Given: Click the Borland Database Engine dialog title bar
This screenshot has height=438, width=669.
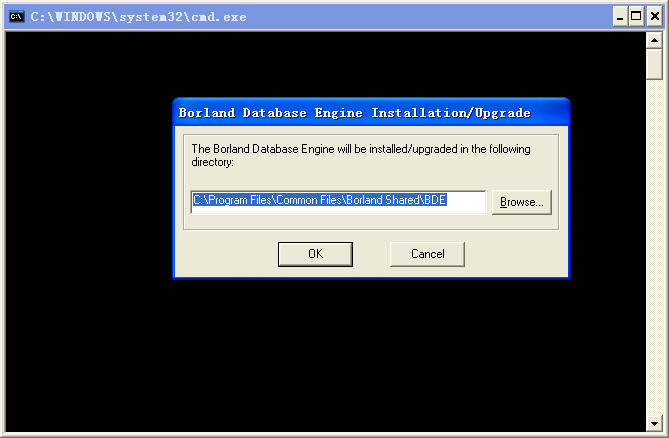Looking at the screenshot, I should (371, 113).
